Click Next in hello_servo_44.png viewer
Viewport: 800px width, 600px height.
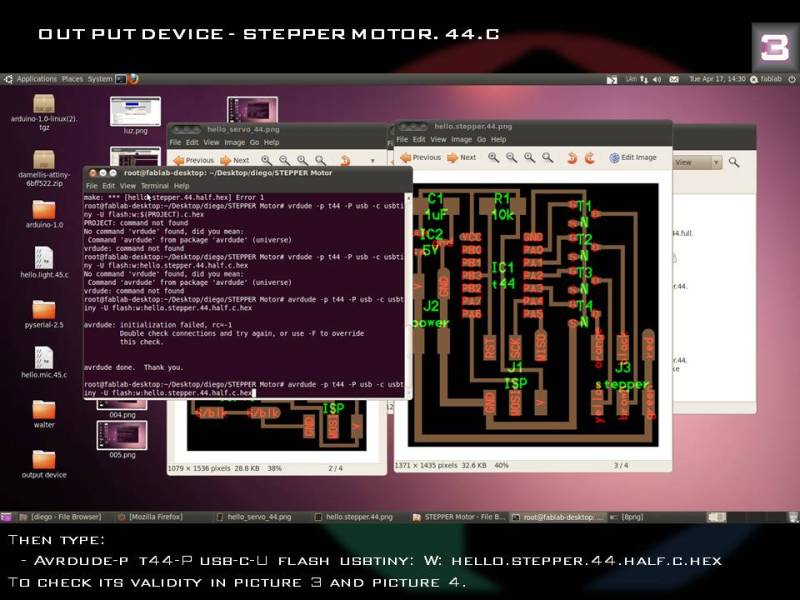[x=235, y=160]
